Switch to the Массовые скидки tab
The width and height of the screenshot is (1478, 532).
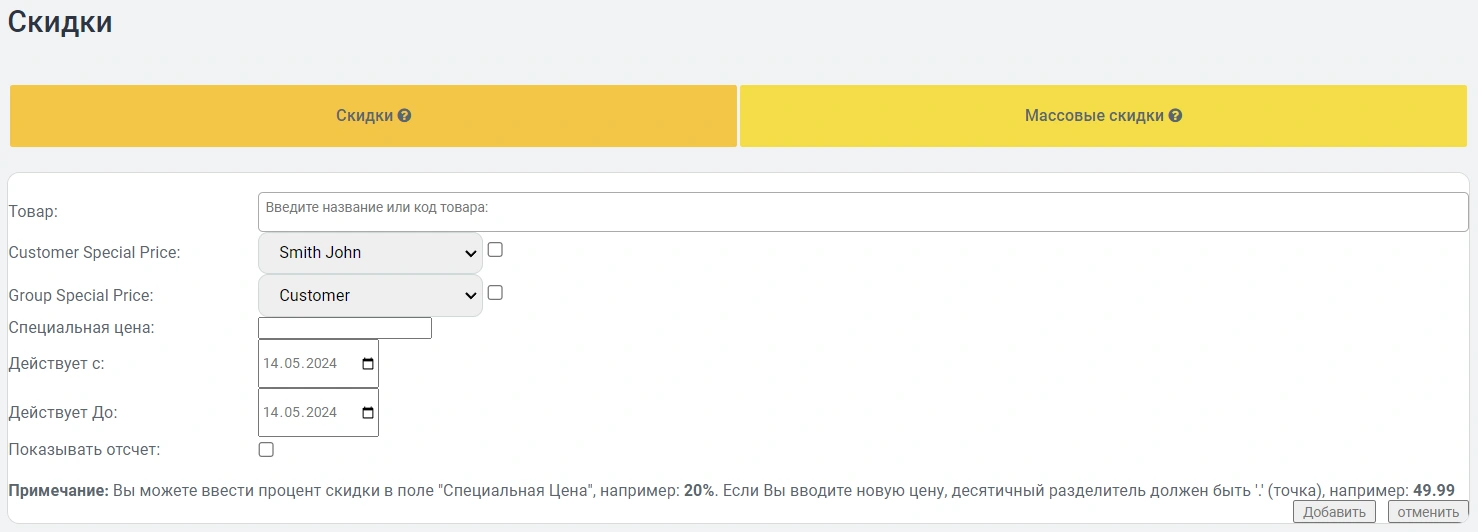click(1103, 116)
